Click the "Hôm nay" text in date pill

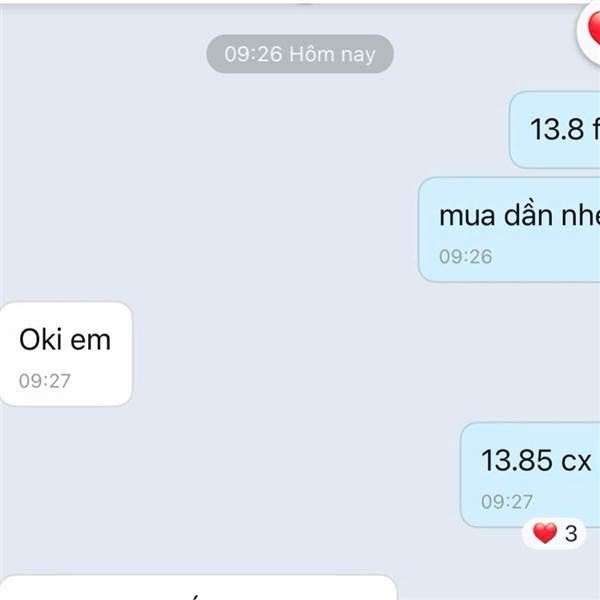332,54
